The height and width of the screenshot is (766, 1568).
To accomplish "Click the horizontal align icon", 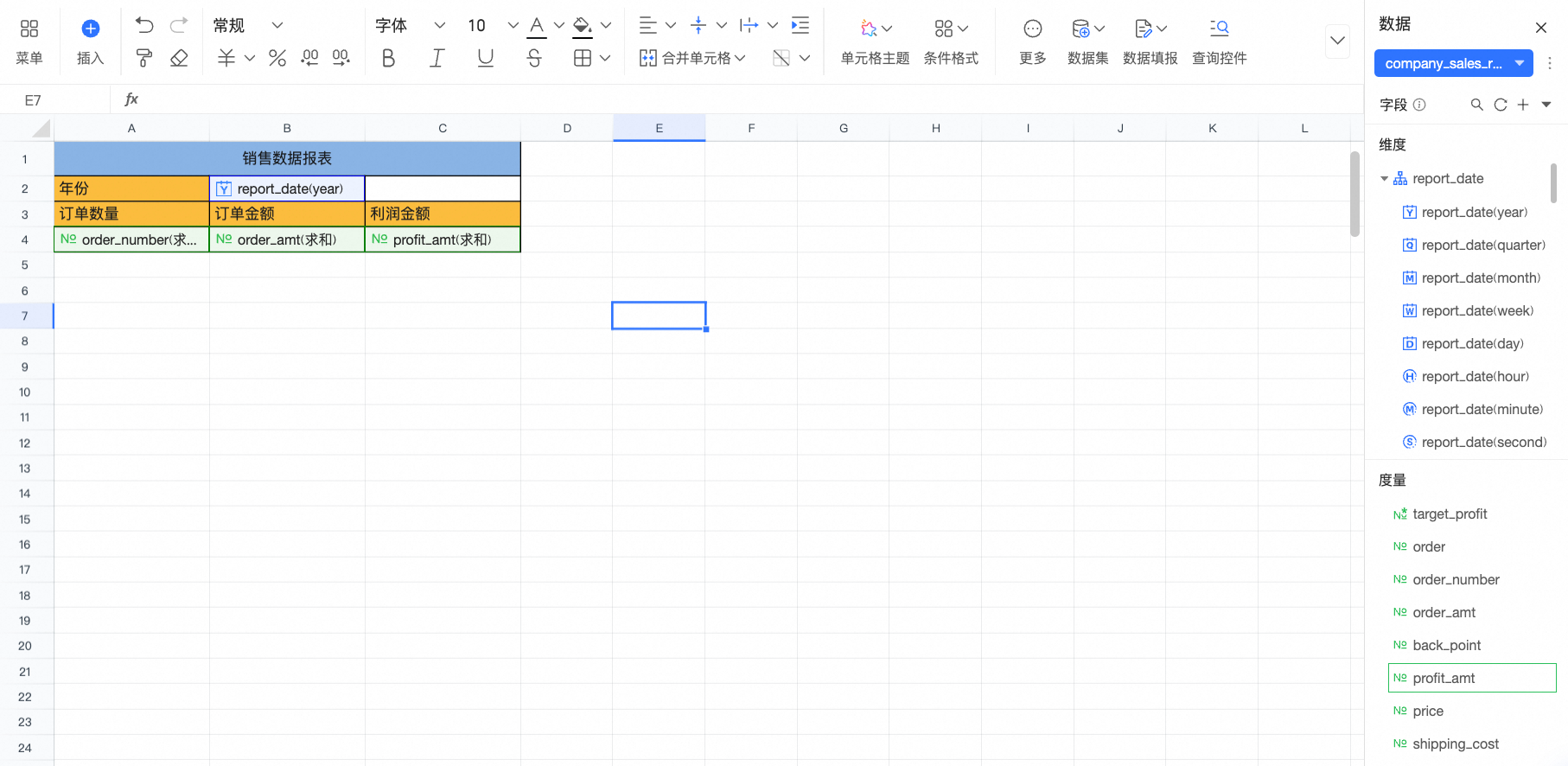I will click(x=648, y=26).
